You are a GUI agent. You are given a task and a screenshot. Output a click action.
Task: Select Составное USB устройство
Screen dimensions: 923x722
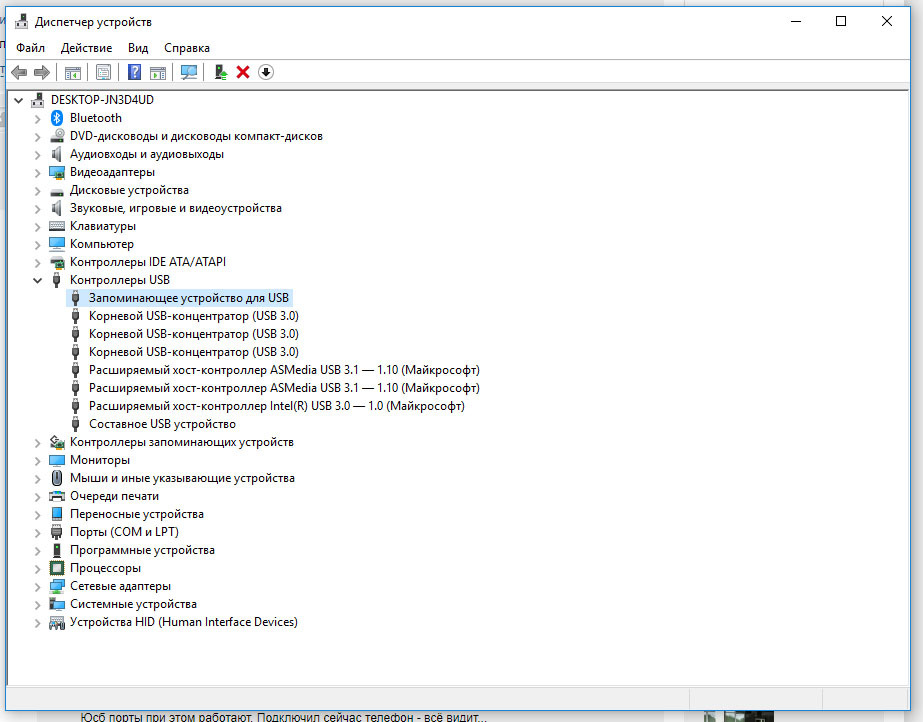(x=162, y=424)
